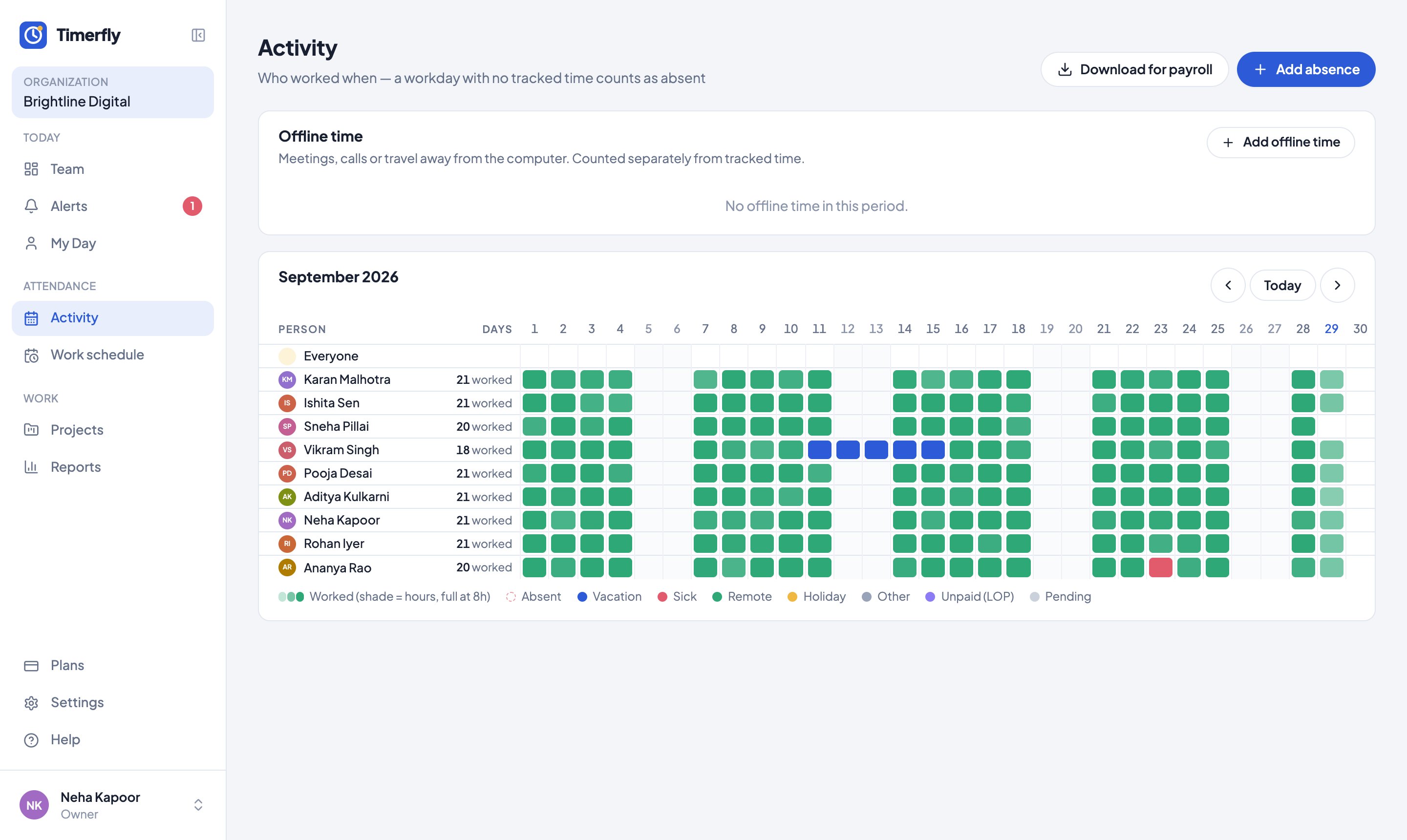Go to My Day
The image size is (1407, 840).
(x=113, y=243)
